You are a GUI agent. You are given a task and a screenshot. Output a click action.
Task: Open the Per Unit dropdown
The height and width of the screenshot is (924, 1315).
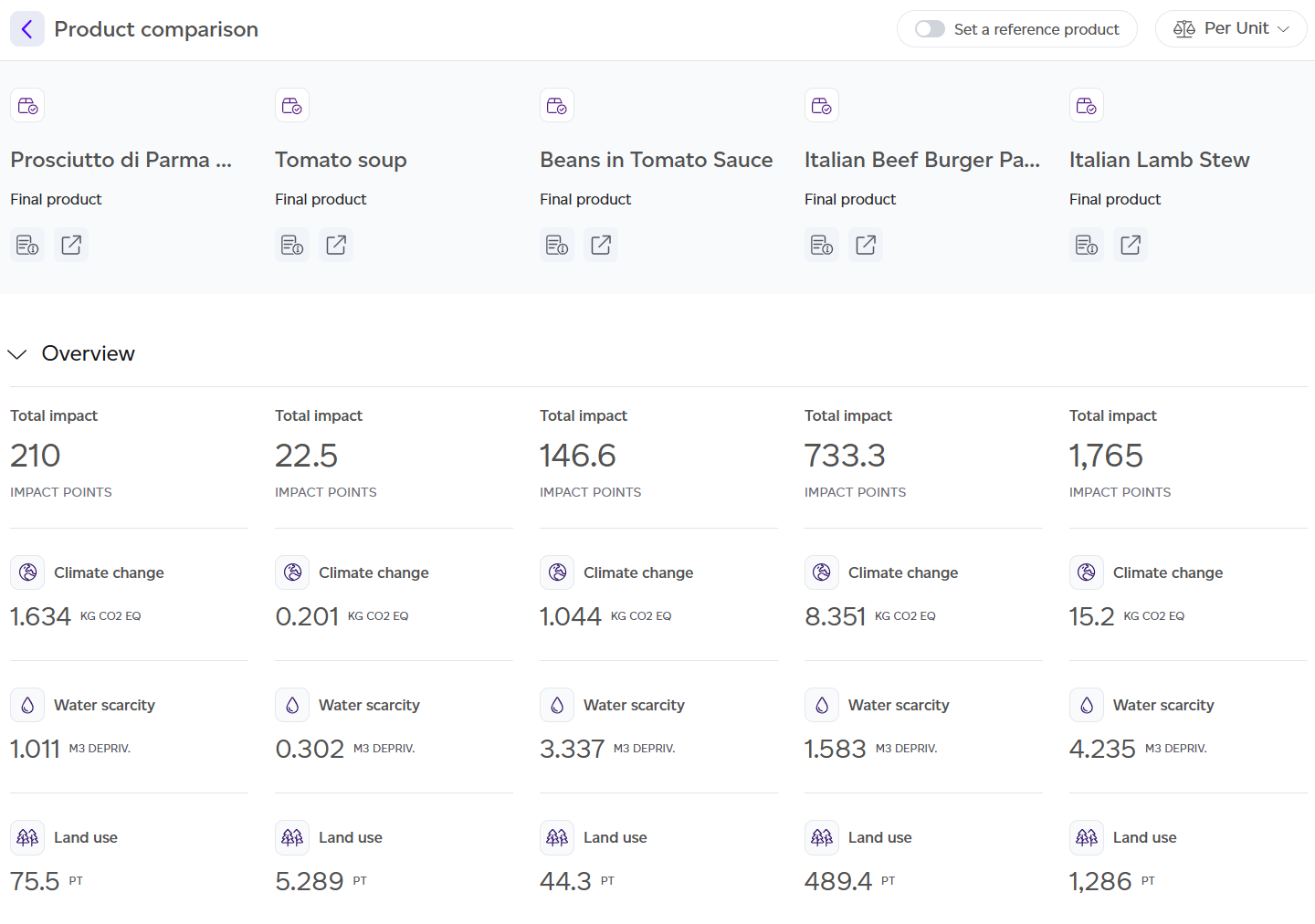1231,29
